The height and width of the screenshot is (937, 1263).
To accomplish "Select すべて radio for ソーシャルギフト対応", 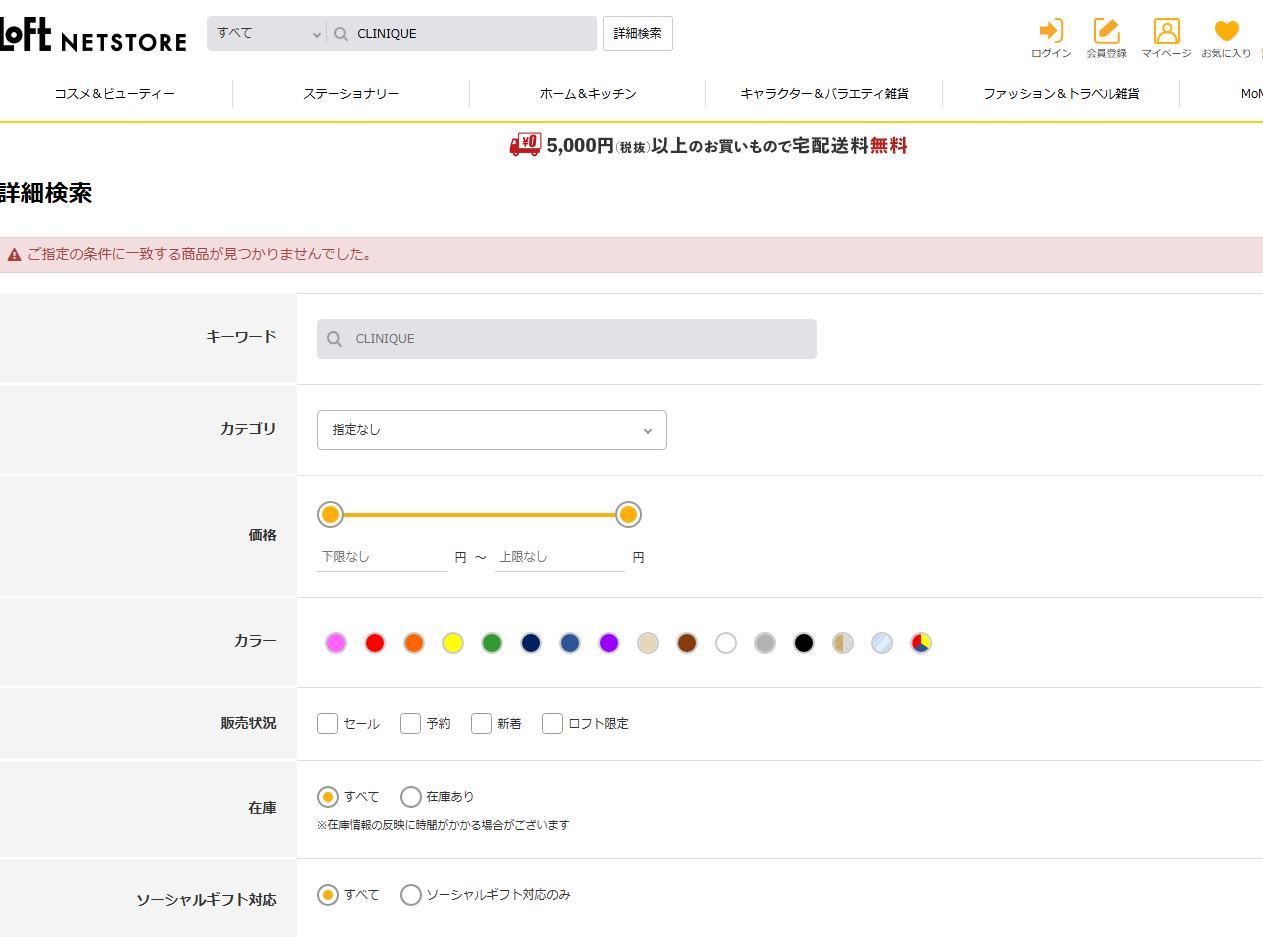I will coord(327,895).
